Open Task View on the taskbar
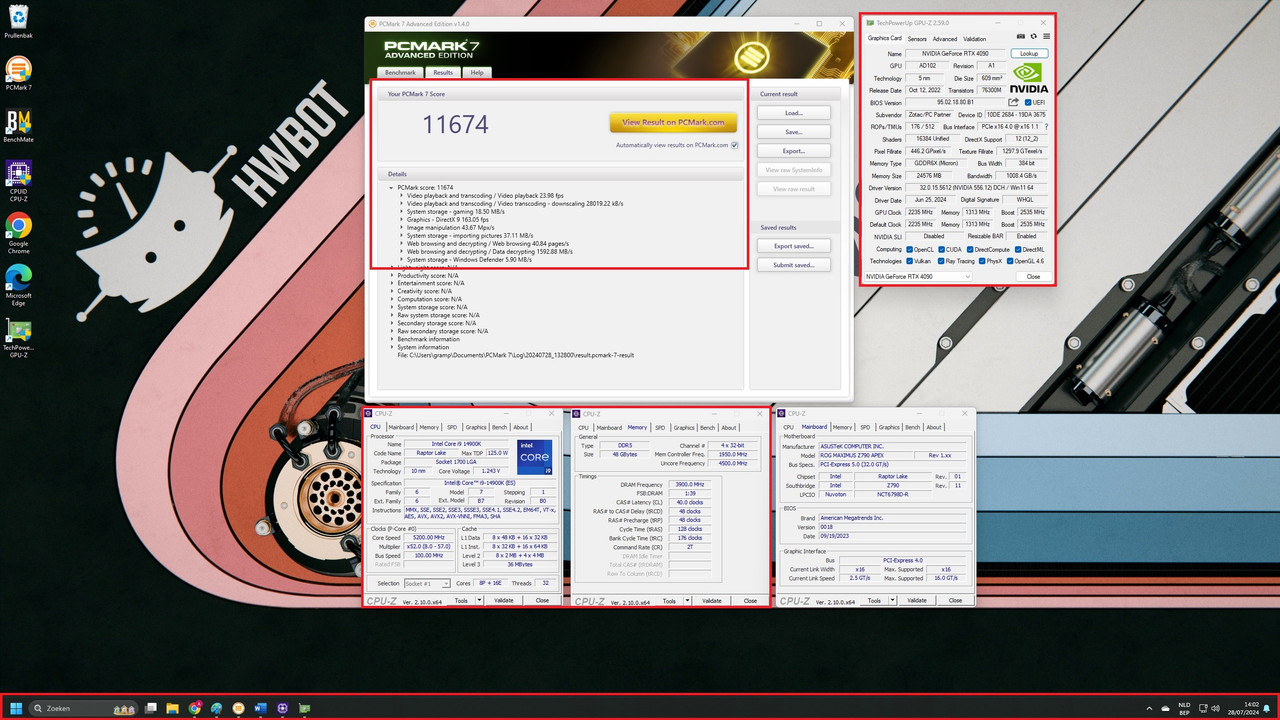This screenshot has height=720, width=1280. [151, 708]
